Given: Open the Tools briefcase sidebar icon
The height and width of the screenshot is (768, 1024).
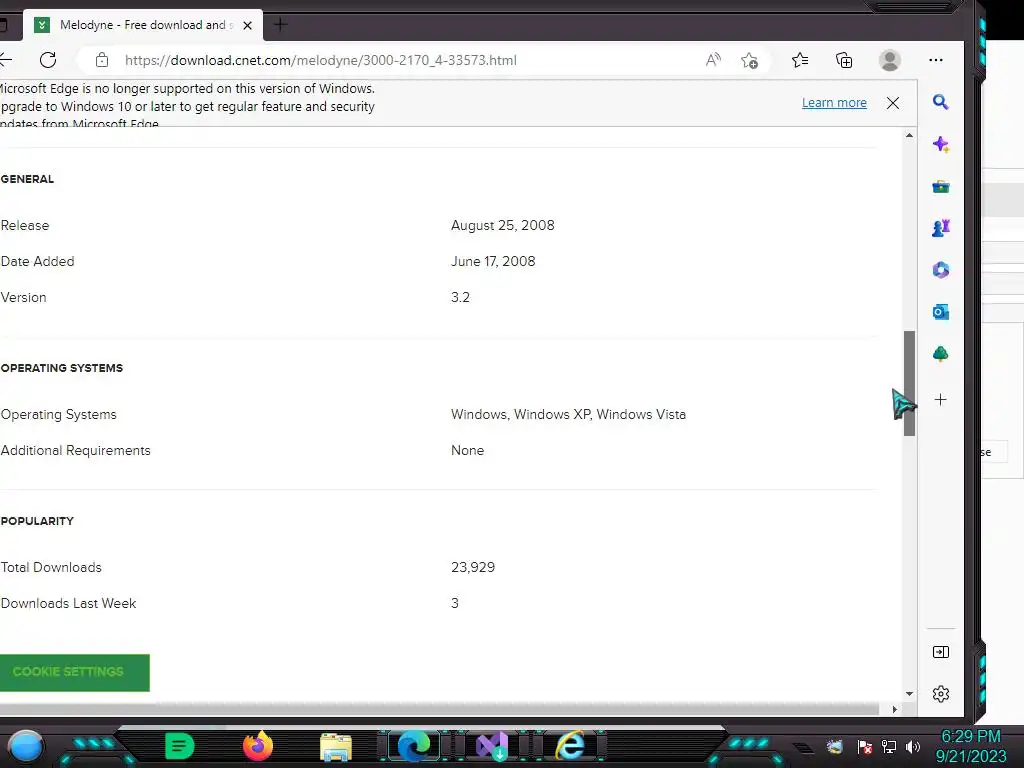Looking at the screenshot, I should point(940,187).
